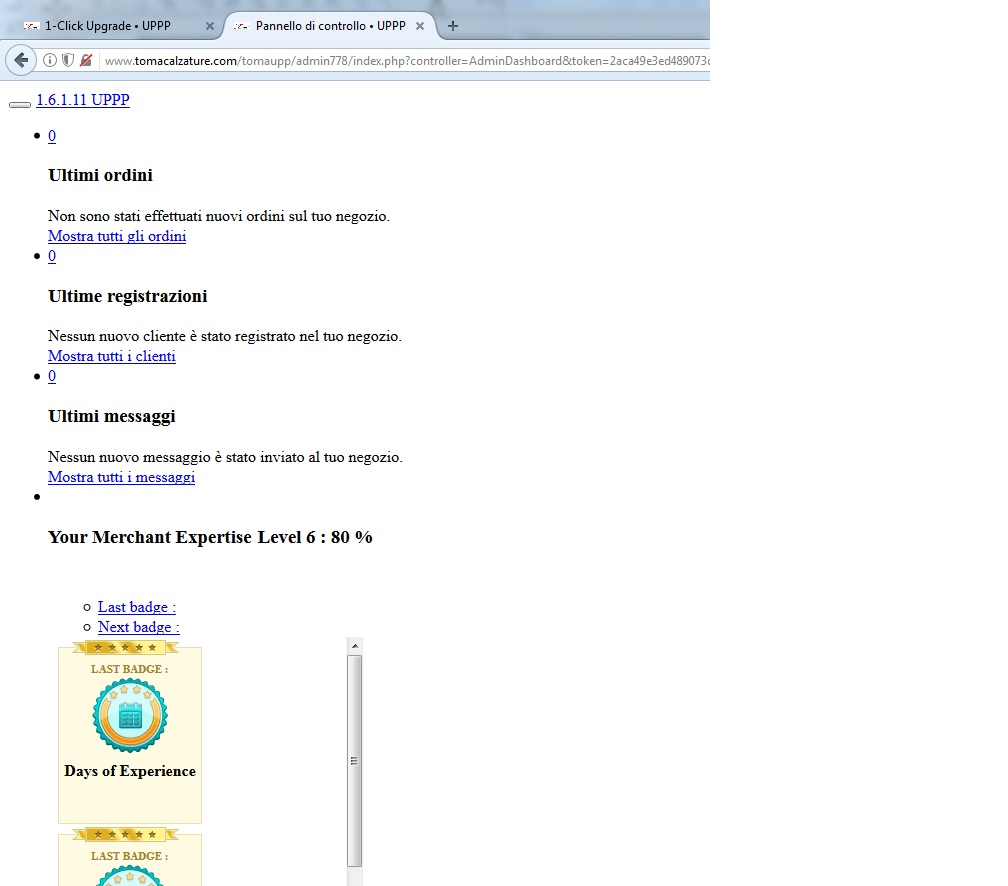
Task: Open the Next badge : link
Action: [139, 627]
